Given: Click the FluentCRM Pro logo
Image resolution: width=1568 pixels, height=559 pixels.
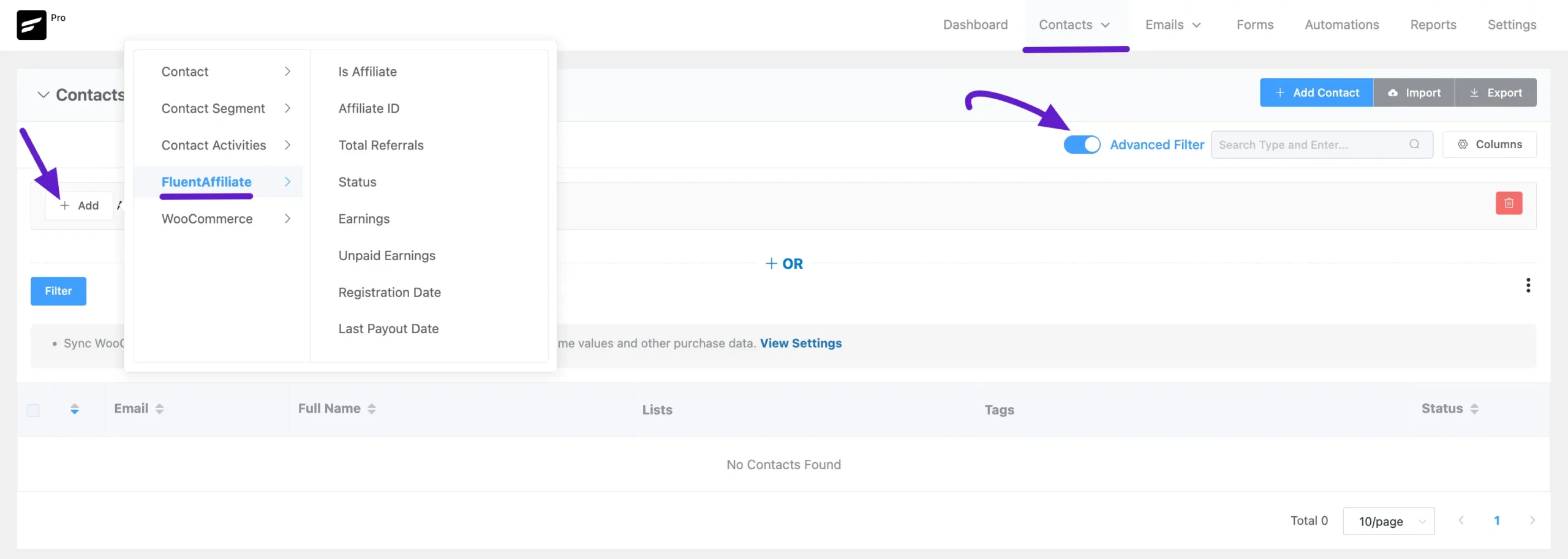Looking at the screenshot, I should [x=31, y=25].
